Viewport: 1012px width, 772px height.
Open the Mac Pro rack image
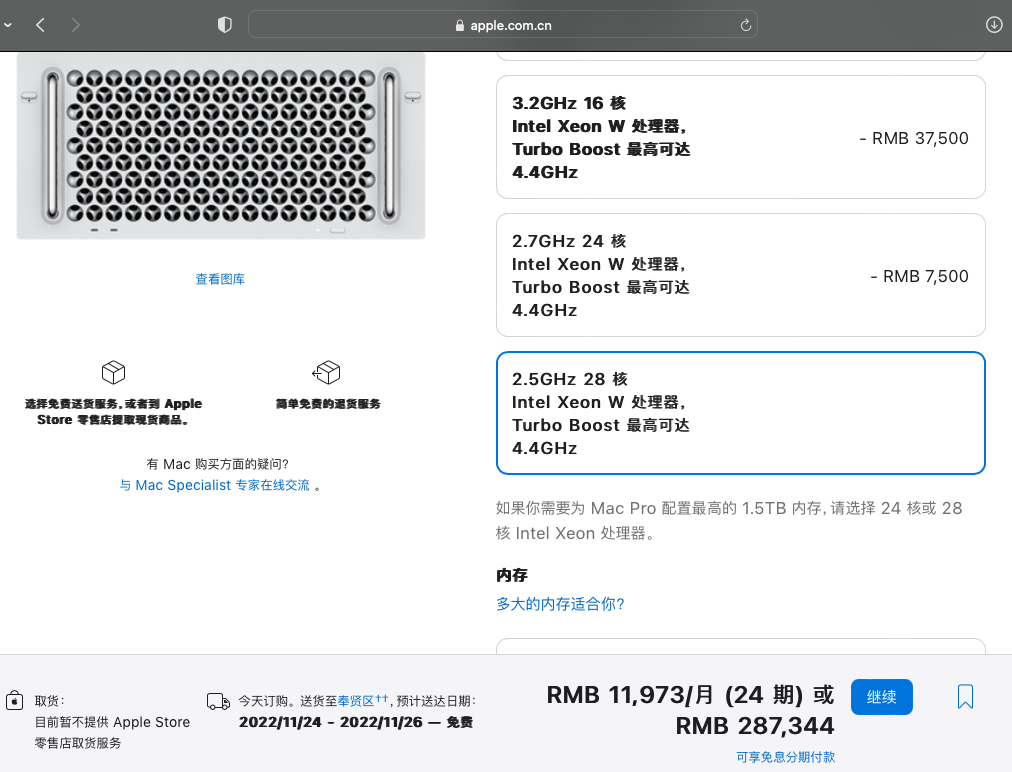point(221,146)
